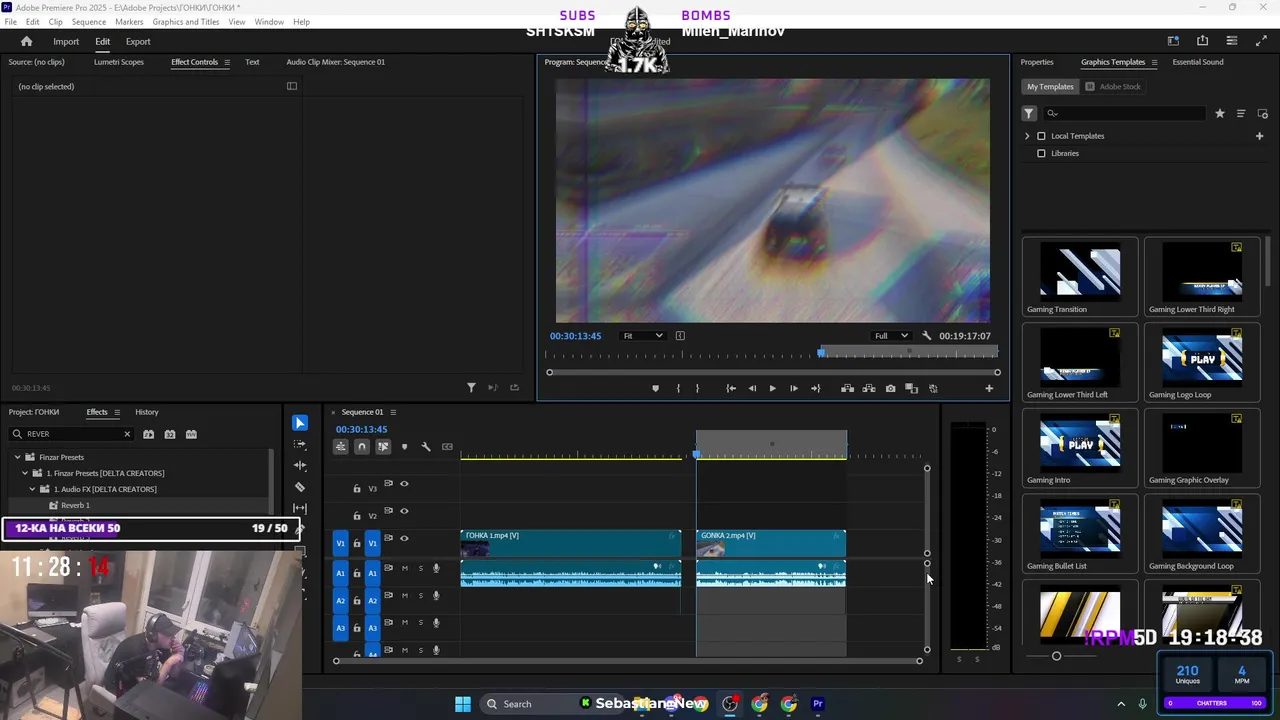This screenshot has width=1280, height=720.
Task: Expand the Local Templates folder
Action: [x=1027, y=136]
